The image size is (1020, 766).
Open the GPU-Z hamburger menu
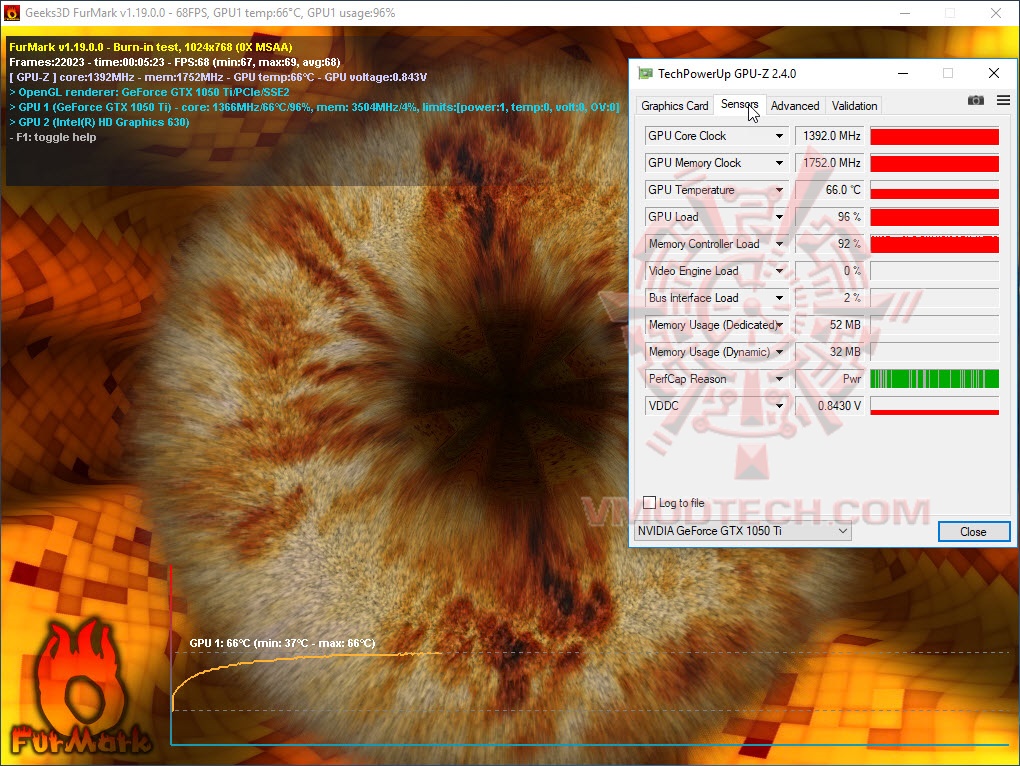pos(1003,100)
